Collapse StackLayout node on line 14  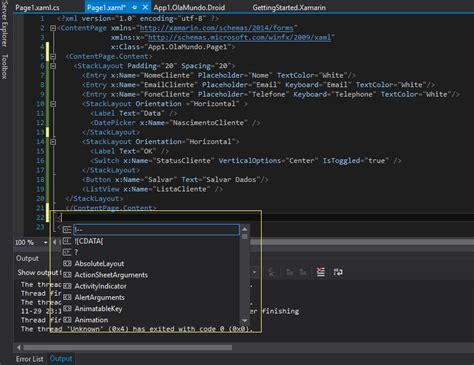click(53, 142)
